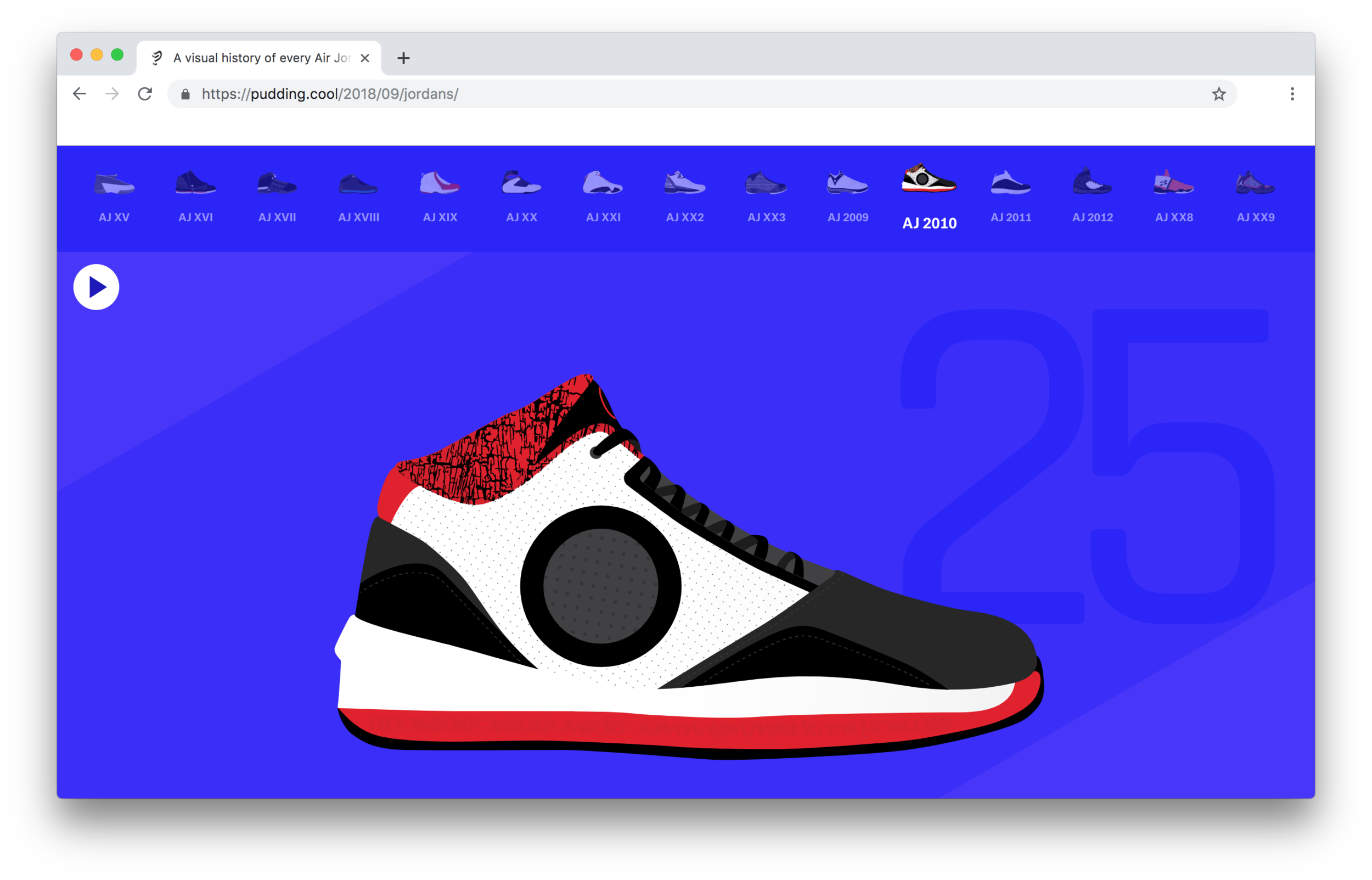This screenshot has height=880, width=1372.
Task: Open the browser three-dot menu
Action: coord(1291,94)
